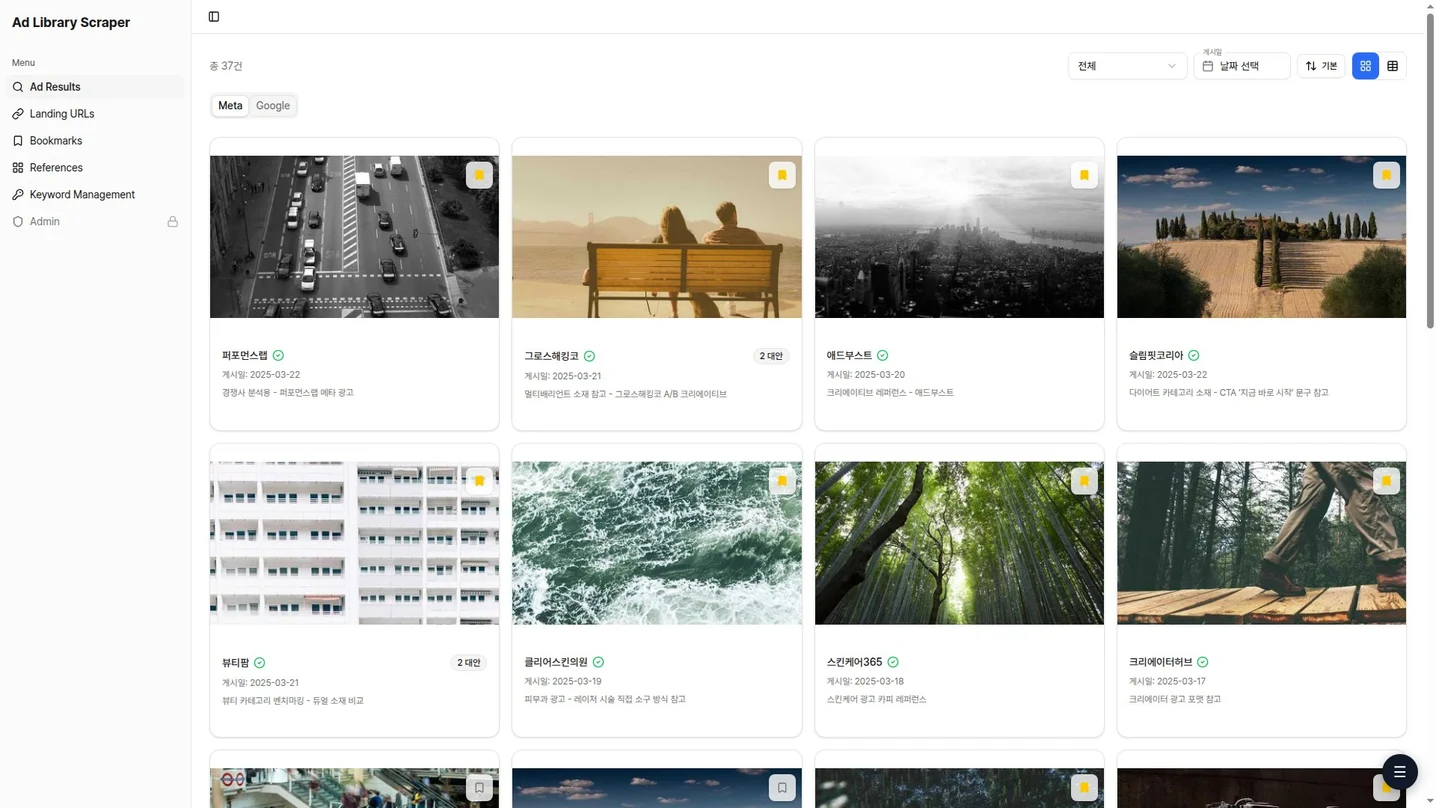
Task: Click verified check icon beside 슬림핏코리아
Action: [x=1193, y=355]
